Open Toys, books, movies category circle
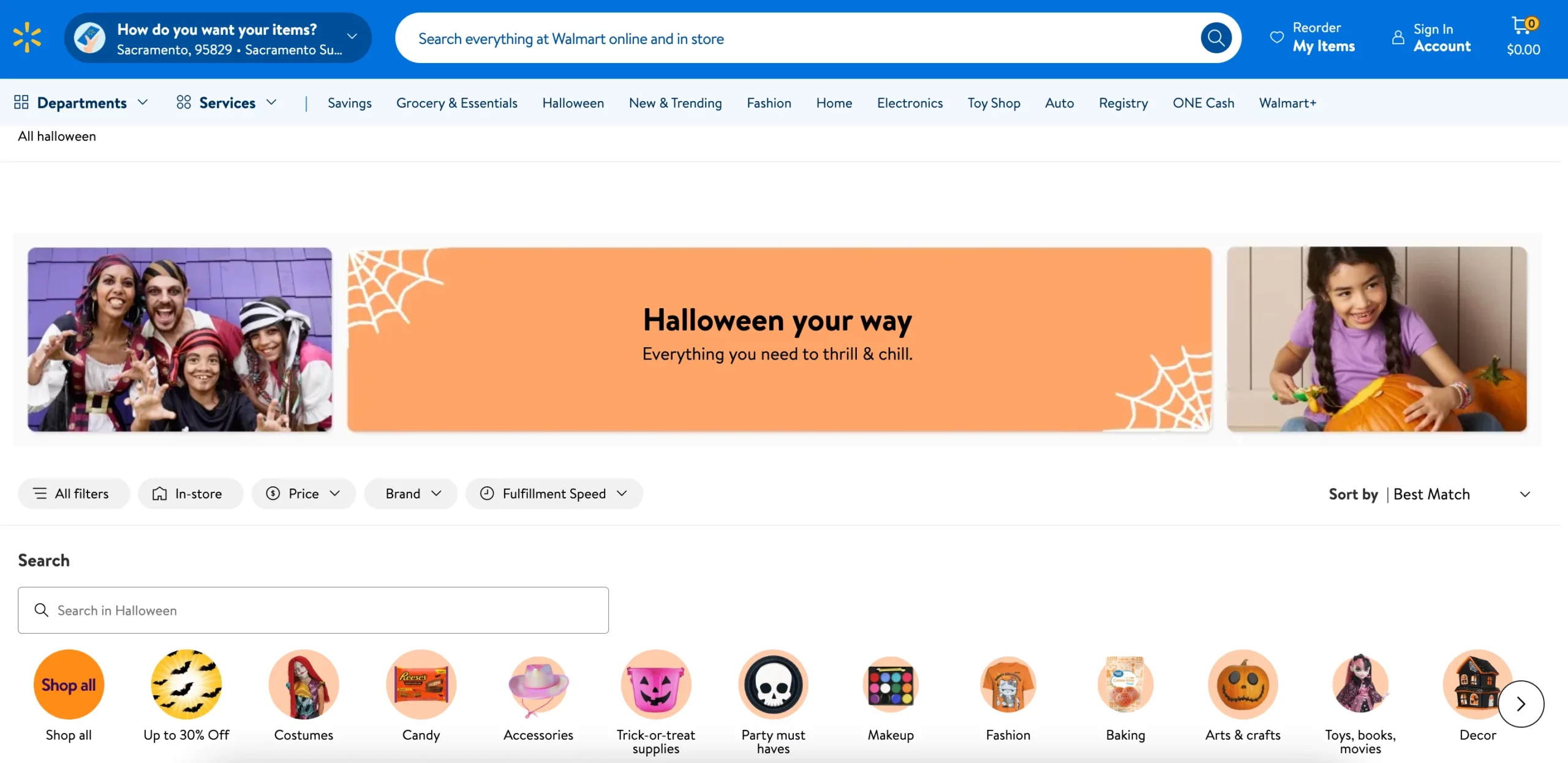This screenshot has height=763, width=1568. [1360, 684]
